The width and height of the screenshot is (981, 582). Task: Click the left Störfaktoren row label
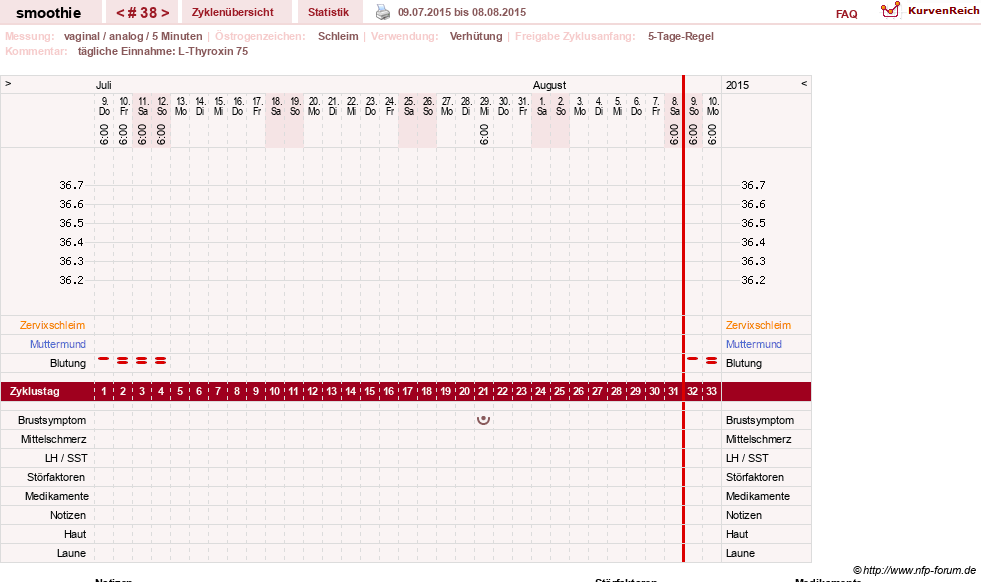[x=56, y=477]
